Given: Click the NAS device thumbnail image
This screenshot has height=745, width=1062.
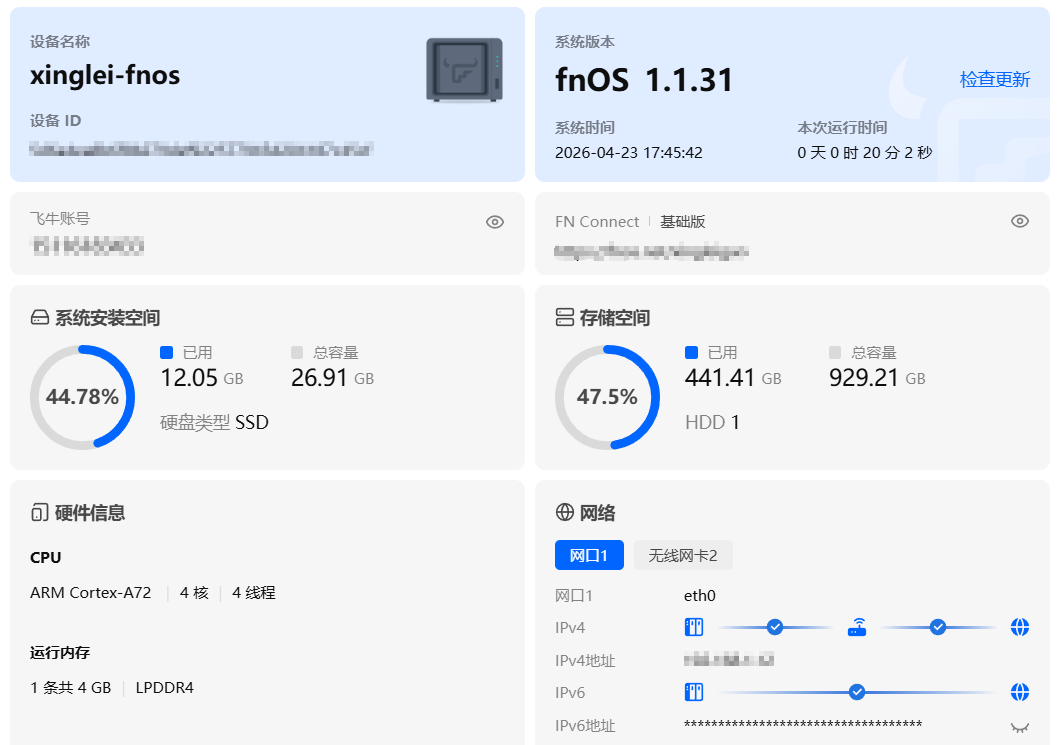Looking at the screenshot, I should (464, 70).
